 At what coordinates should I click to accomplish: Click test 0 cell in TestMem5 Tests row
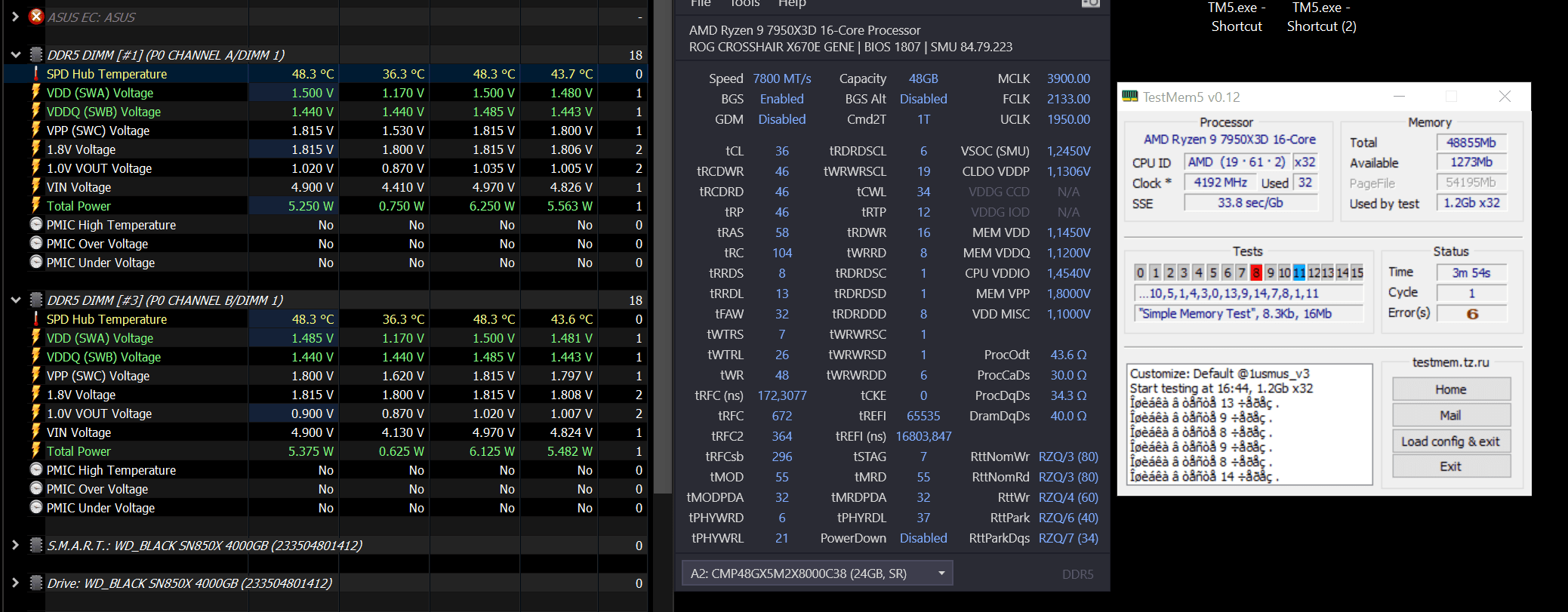1141,272
